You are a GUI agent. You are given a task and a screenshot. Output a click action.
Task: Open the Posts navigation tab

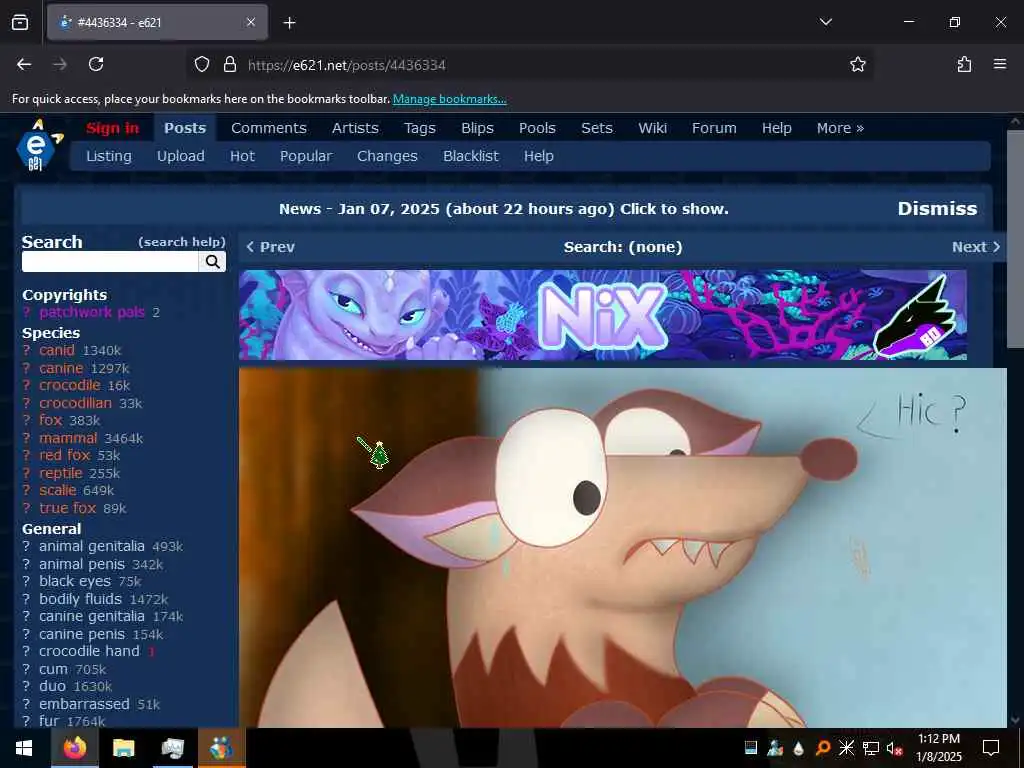click(185, 128)
